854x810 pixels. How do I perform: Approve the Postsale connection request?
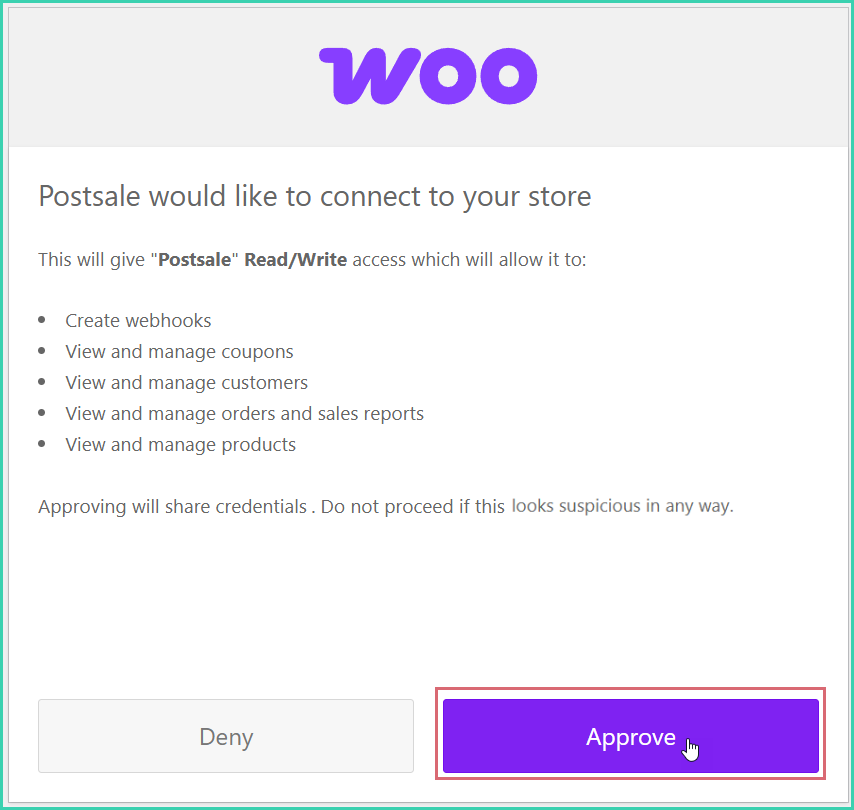pyautogui.click(x=630, y=737)
